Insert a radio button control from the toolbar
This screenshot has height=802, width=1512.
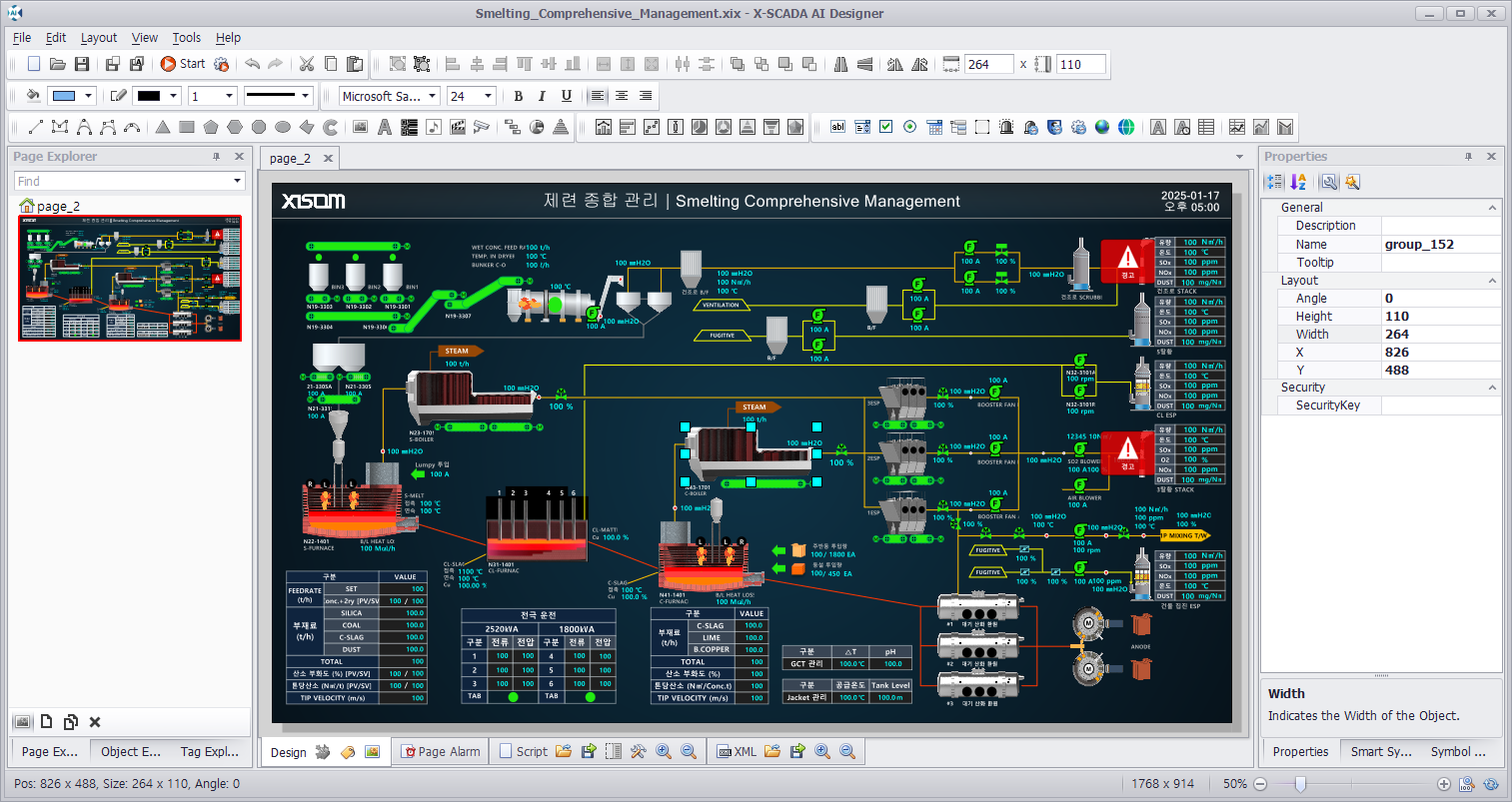coord(909,127)
